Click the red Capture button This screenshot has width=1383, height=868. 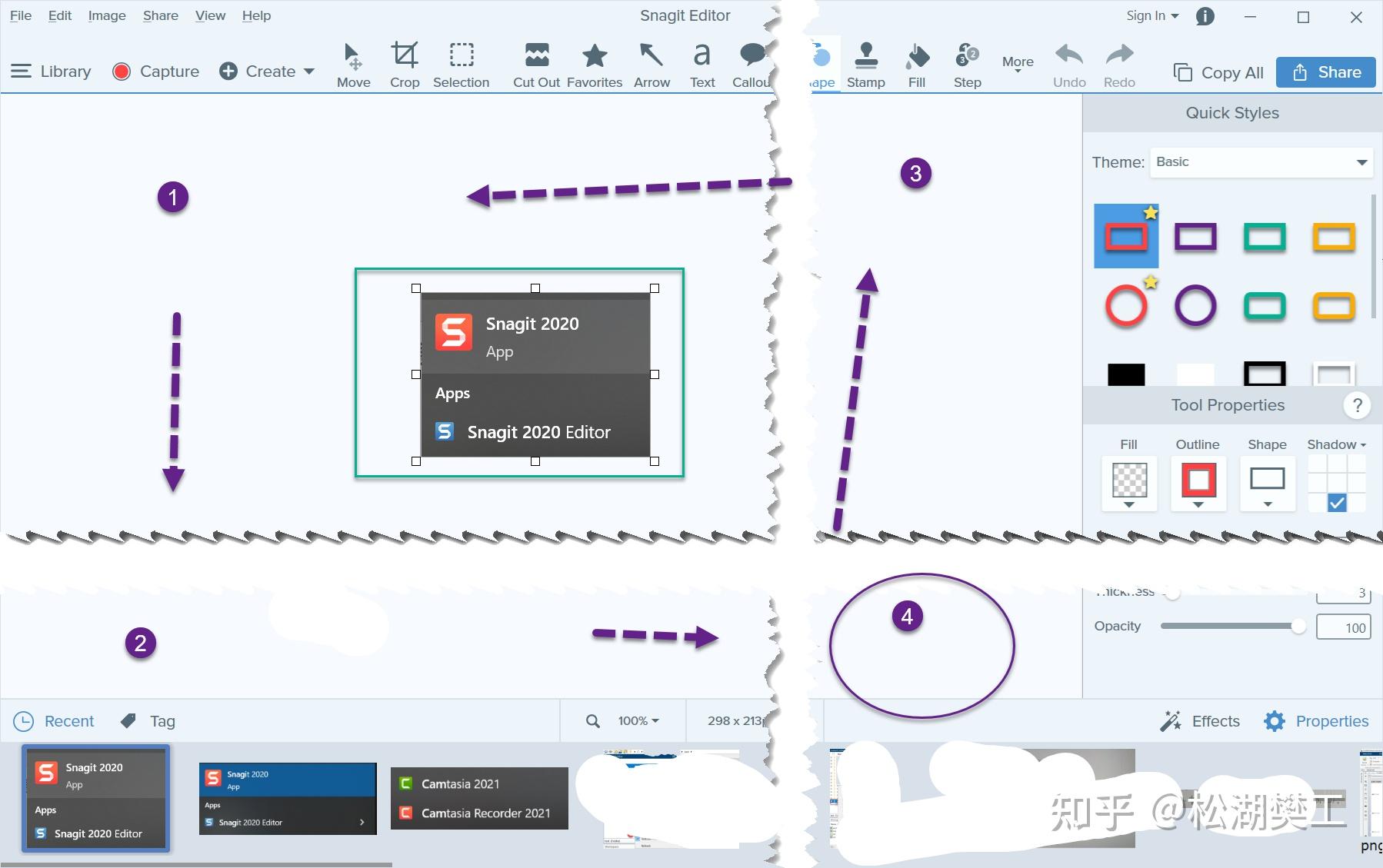155,72
